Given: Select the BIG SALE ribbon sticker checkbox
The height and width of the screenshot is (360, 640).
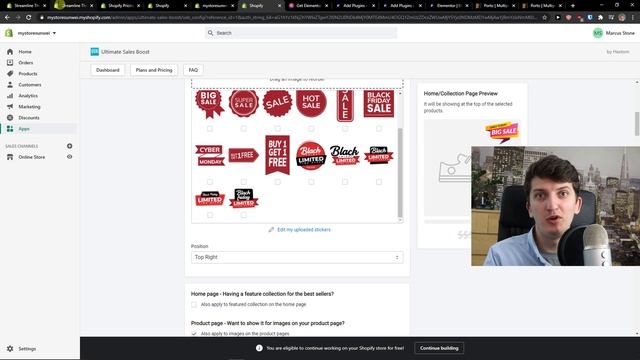Looking at the screenshot, I should coord(210,129).
